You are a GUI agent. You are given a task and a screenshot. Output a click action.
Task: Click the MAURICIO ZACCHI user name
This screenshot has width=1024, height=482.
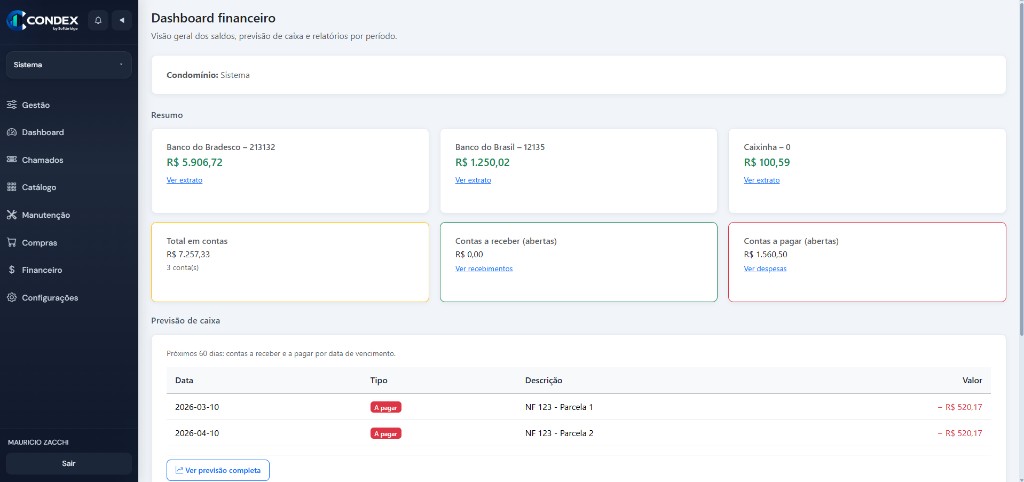pyautogui.click(x=38, y=442)
